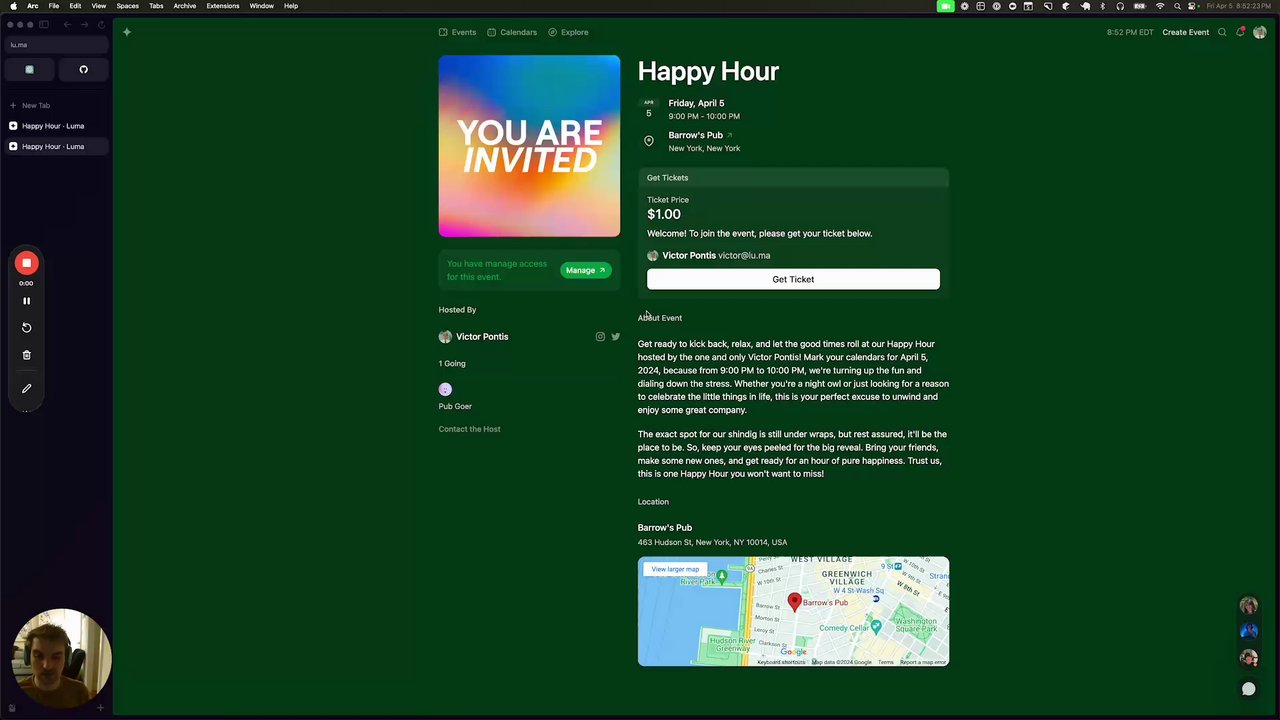Stop the screen recording with the red button
Viewport: 1280px width, 720px height.
27,263
